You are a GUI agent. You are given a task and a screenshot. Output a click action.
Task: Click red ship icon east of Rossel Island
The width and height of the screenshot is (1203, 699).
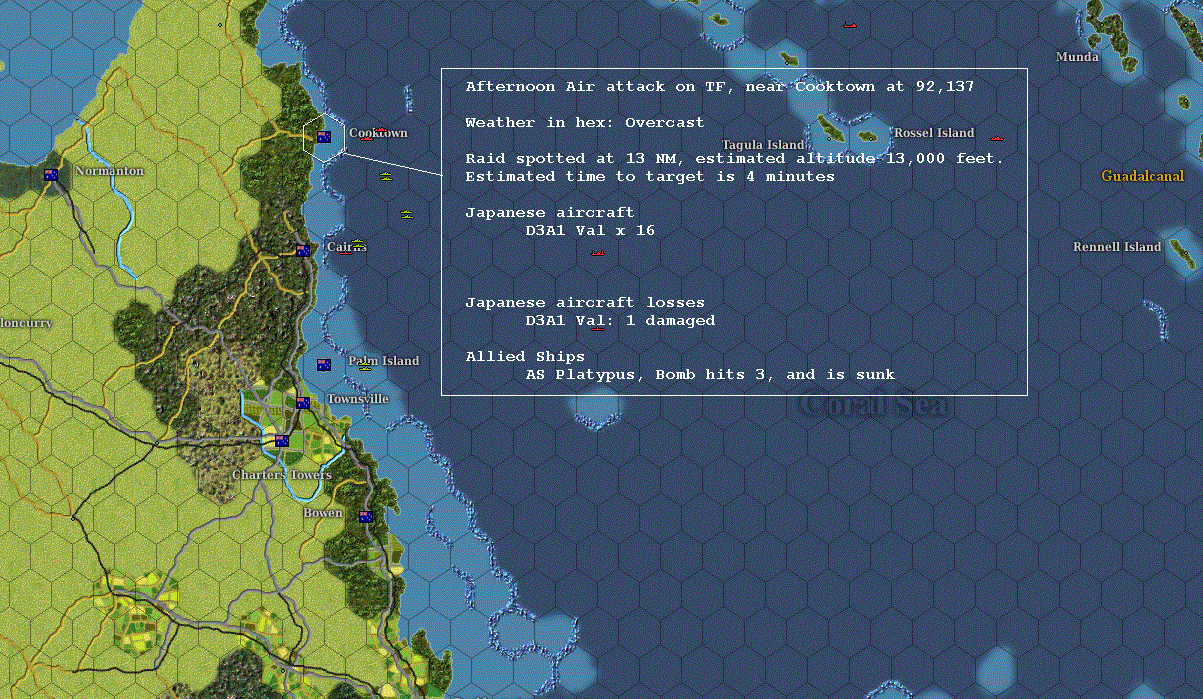(x=996, y=138)
